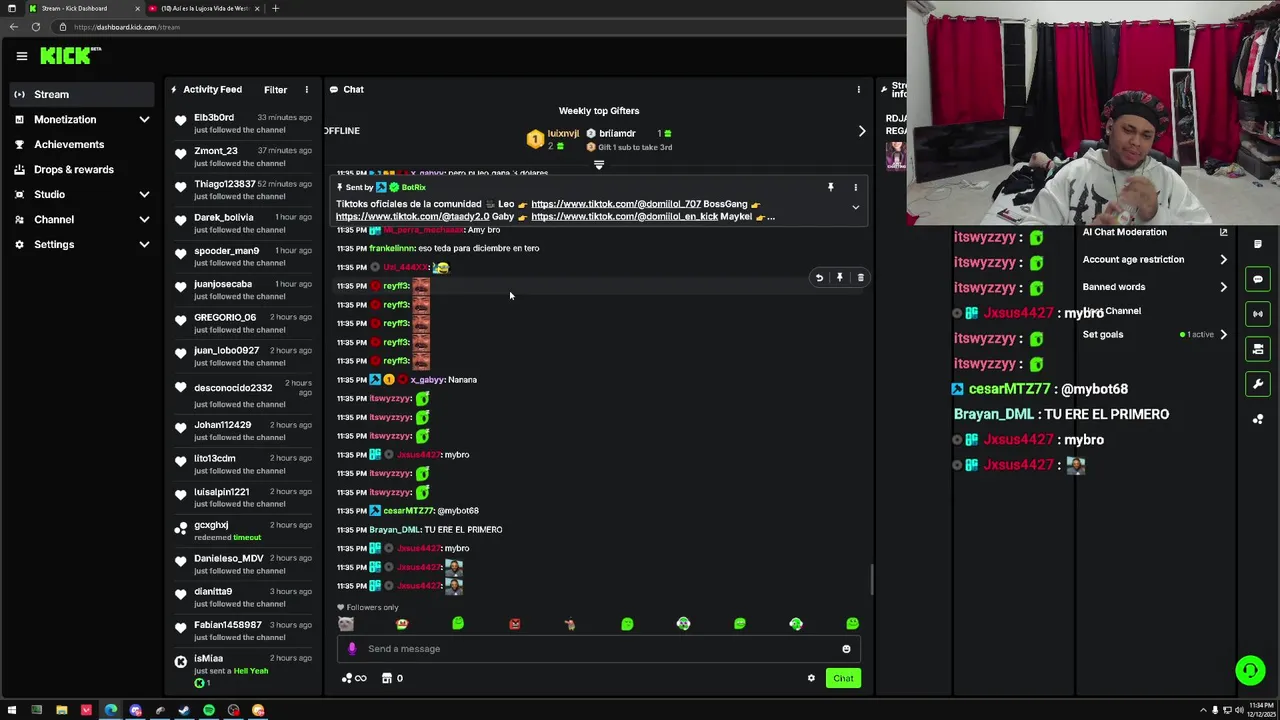Open Achievements in the sidebar
Image resolution: width=1280 pixels, height=720 pixels.
pyautogui.click(x=82, y=144)
